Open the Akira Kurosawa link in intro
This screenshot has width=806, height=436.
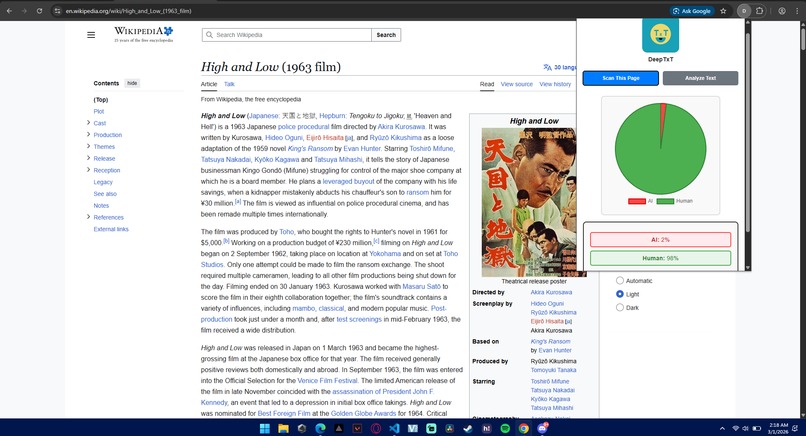click(401, 126)
